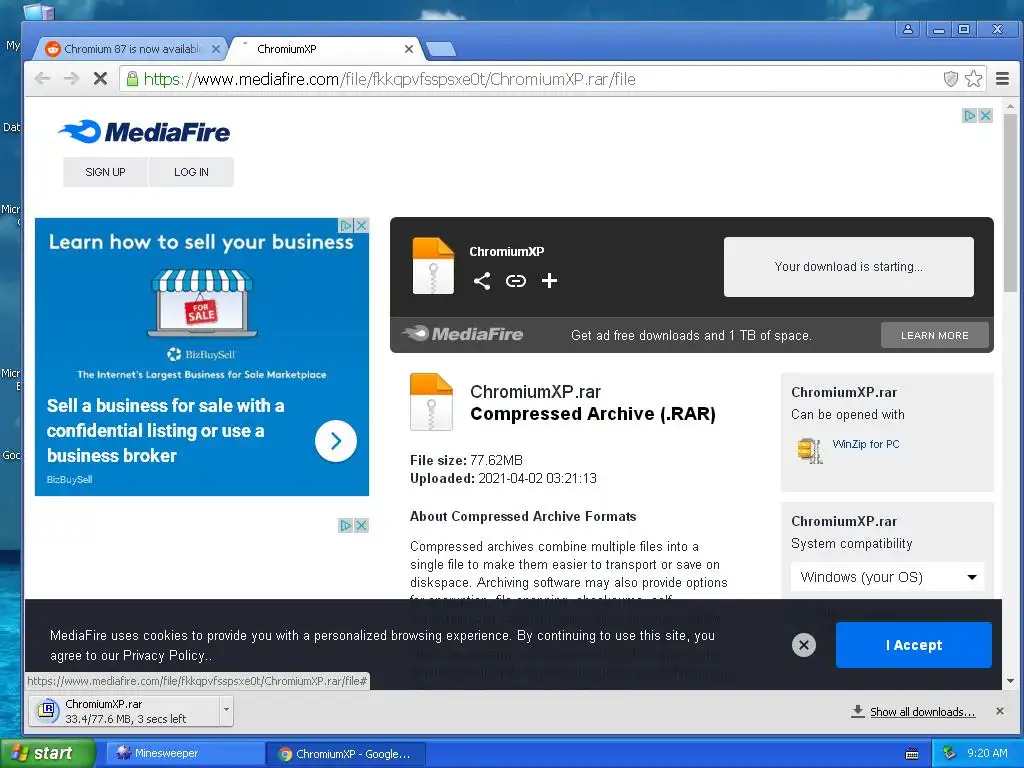This screenshot has height=768, width=1024.
Task: Click ChromiumXP - Google taskbar button
Action: pos(346,754)
